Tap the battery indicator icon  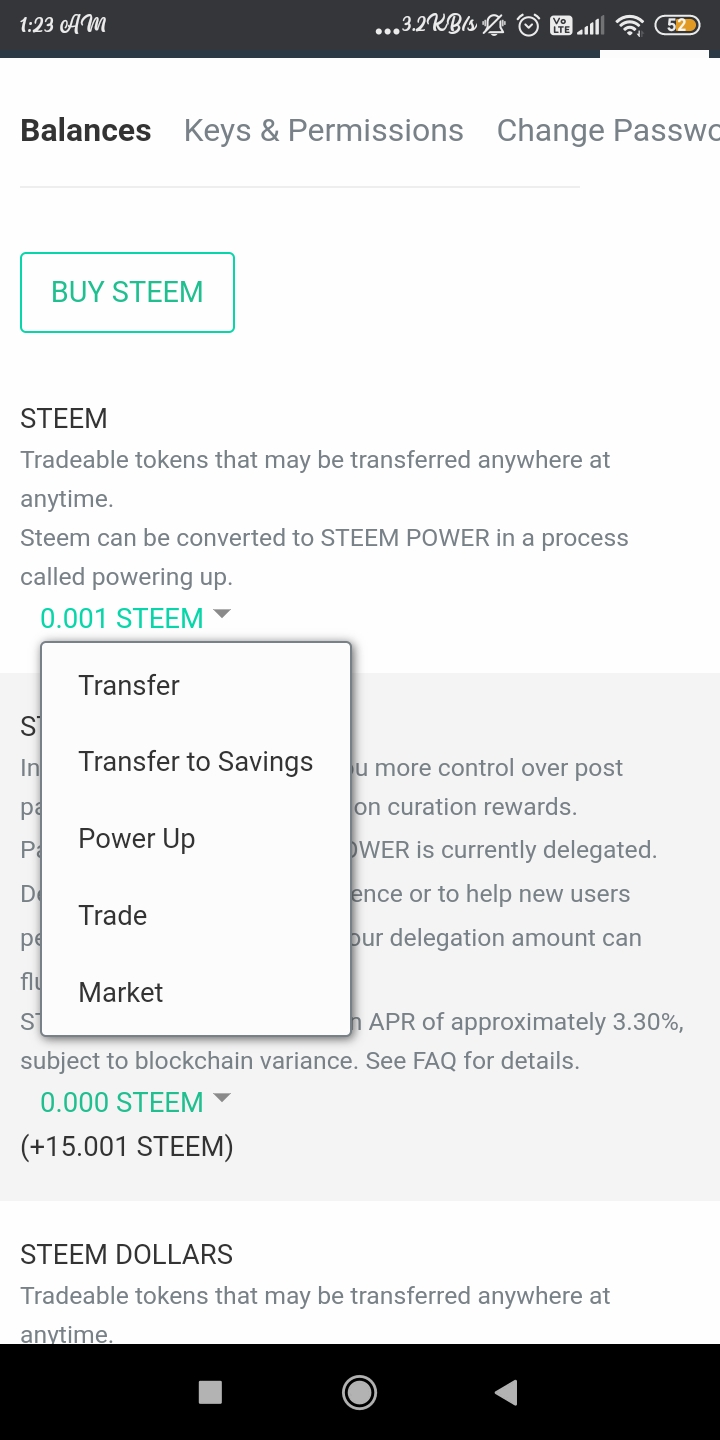[x=677, y=26]
